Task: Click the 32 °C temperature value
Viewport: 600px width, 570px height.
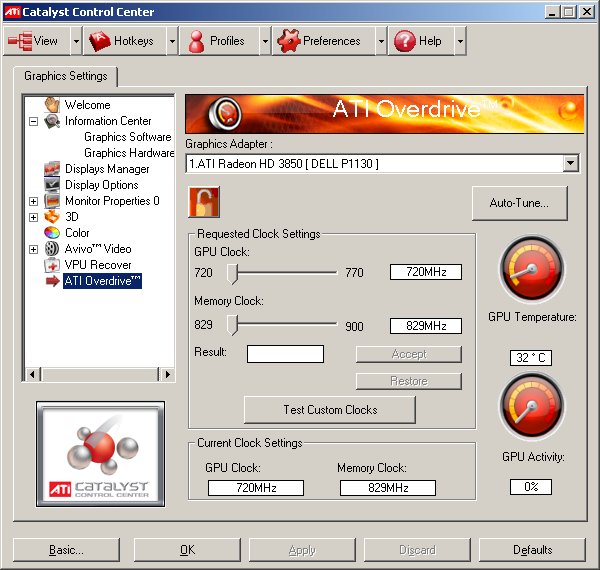Action: coord(531,358)
